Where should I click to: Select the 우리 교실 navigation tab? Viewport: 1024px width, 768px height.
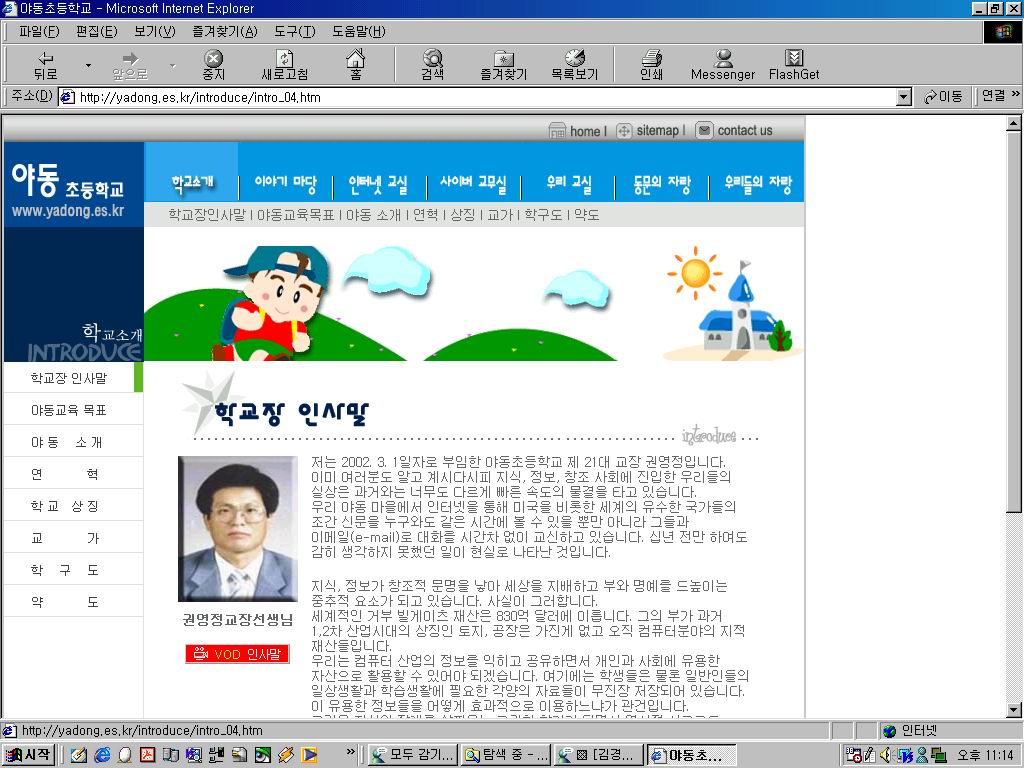coord(569,184)
